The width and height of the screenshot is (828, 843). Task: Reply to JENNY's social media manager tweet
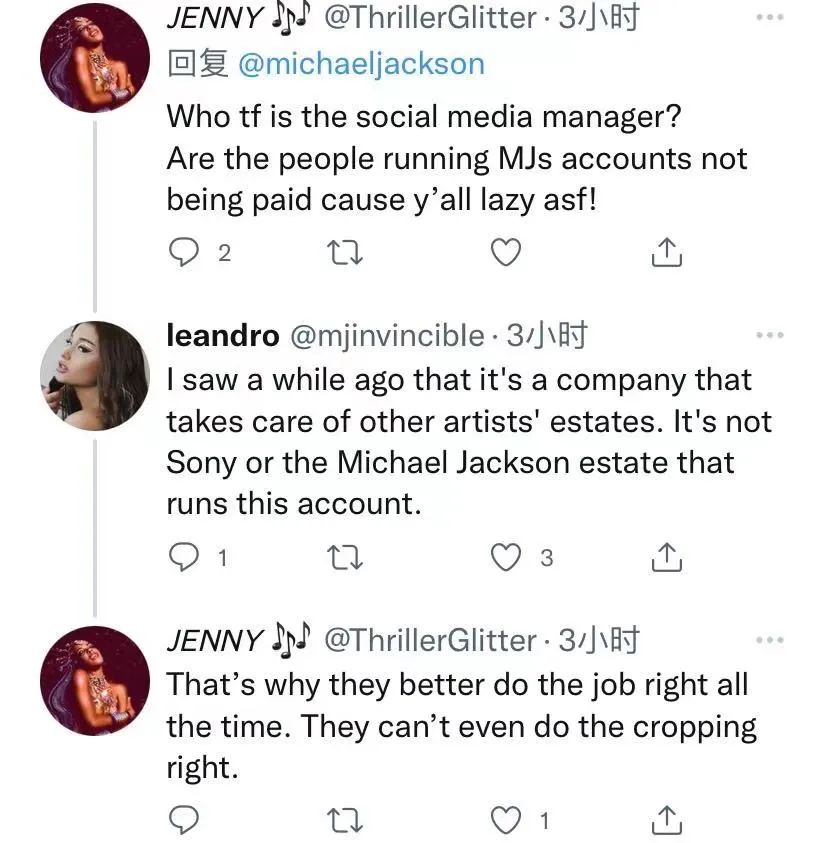point(183,253)
